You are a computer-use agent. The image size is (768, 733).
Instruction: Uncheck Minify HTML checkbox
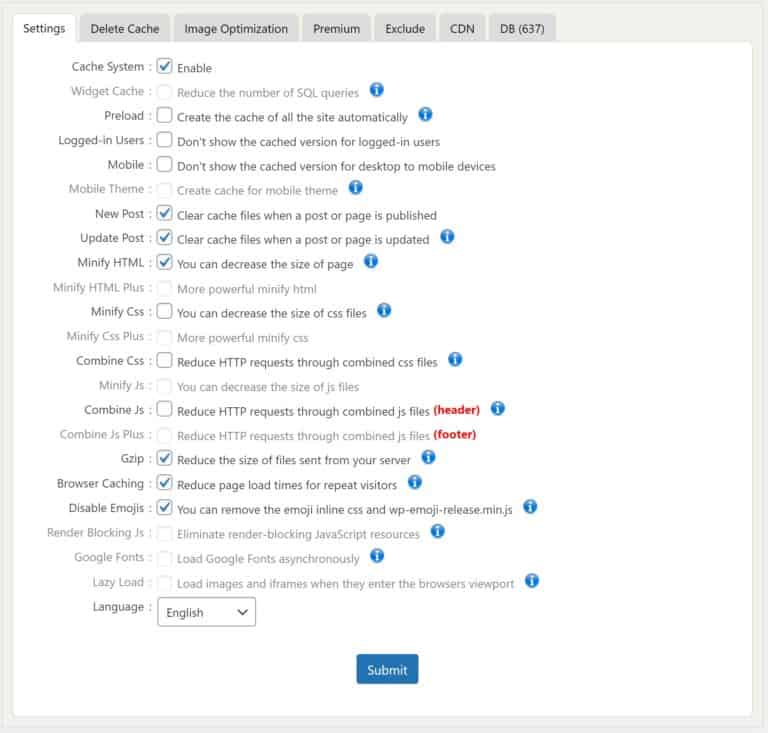165,262
